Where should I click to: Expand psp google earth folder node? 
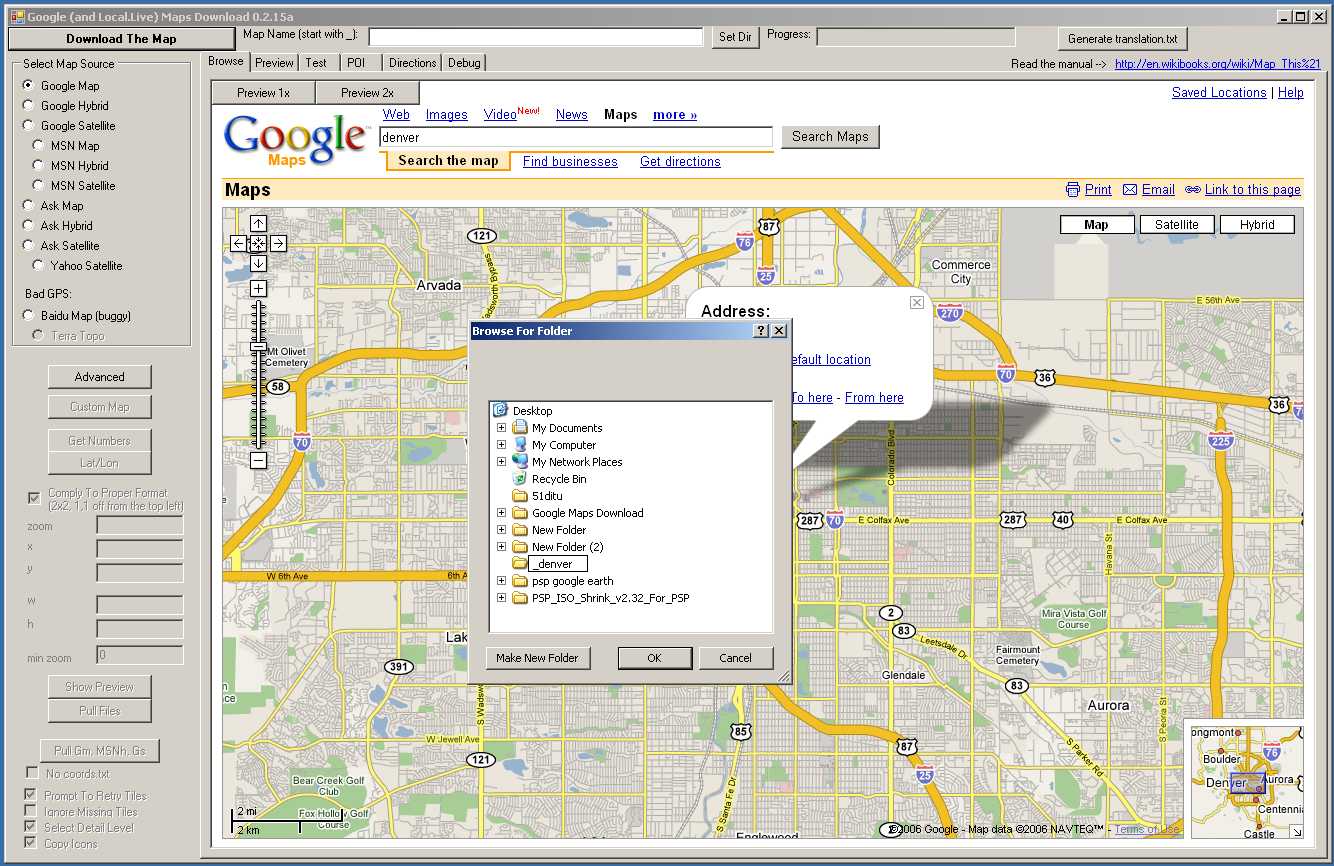click(501, 581)
